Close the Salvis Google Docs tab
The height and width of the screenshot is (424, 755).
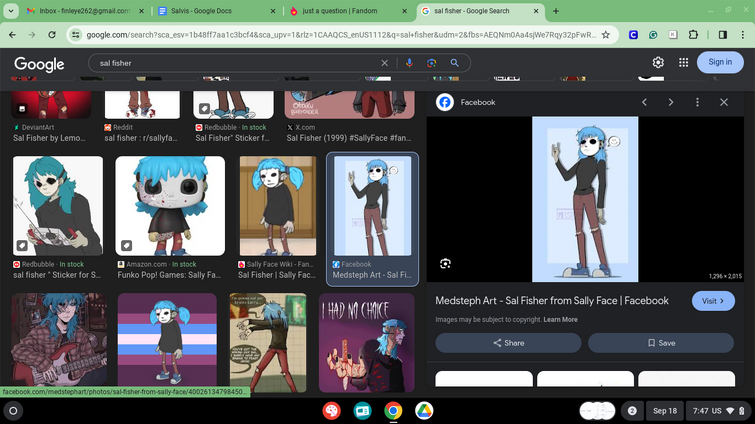[x=273, y=11]
